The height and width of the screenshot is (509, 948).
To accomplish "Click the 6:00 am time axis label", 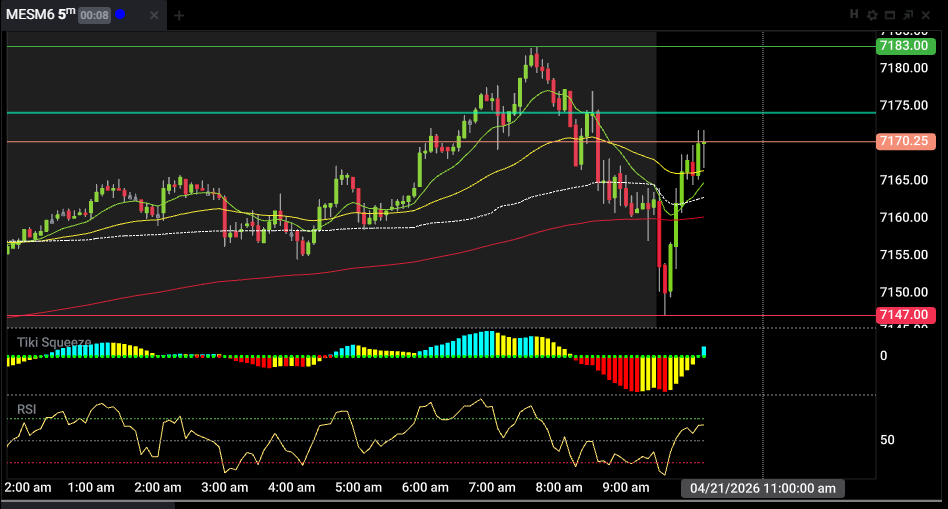I will [425, 487].
